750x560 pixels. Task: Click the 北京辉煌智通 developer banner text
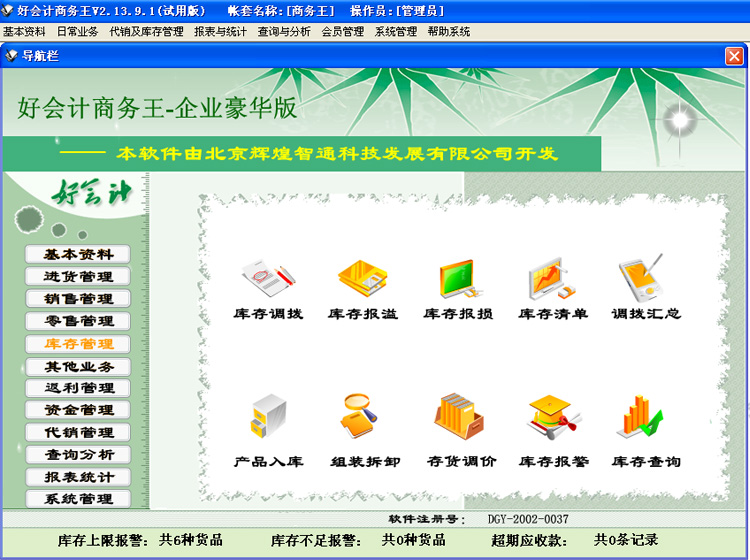(337, 153)
